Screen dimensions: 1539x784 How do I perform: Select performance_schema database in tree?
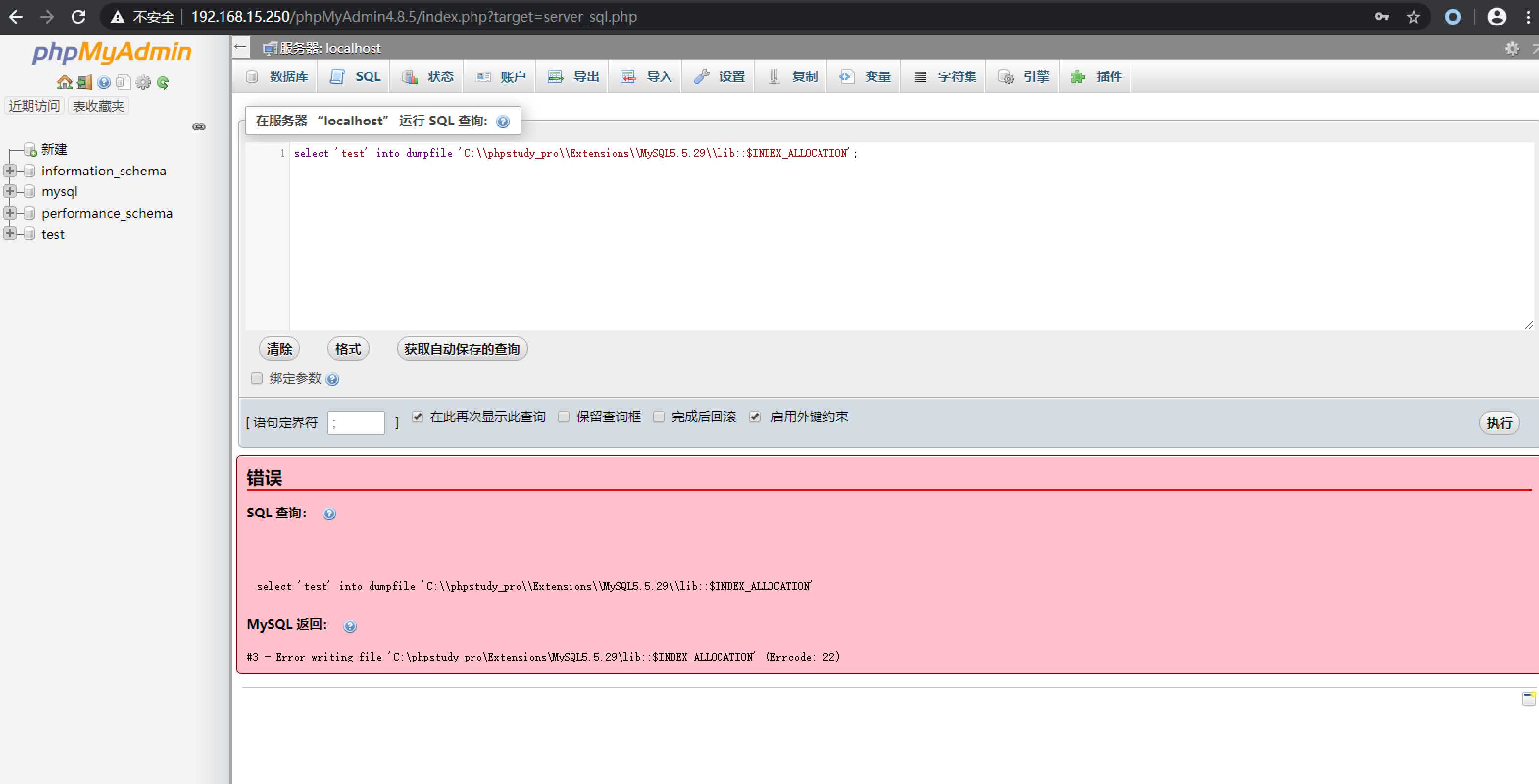point(107,213)
